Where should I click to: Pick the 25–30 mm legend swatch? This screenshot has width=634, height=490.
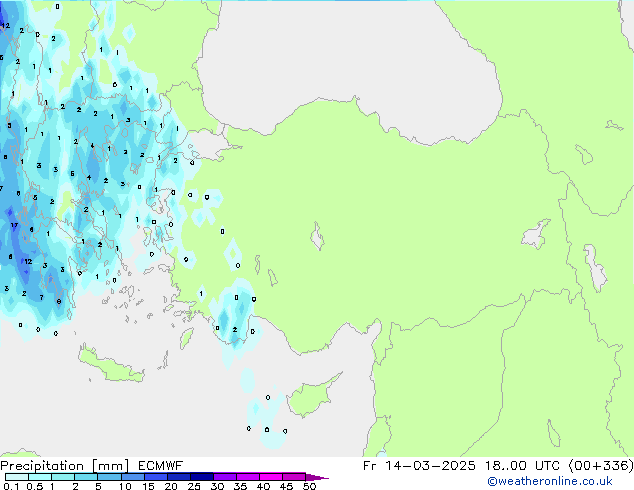click(202, 477)
